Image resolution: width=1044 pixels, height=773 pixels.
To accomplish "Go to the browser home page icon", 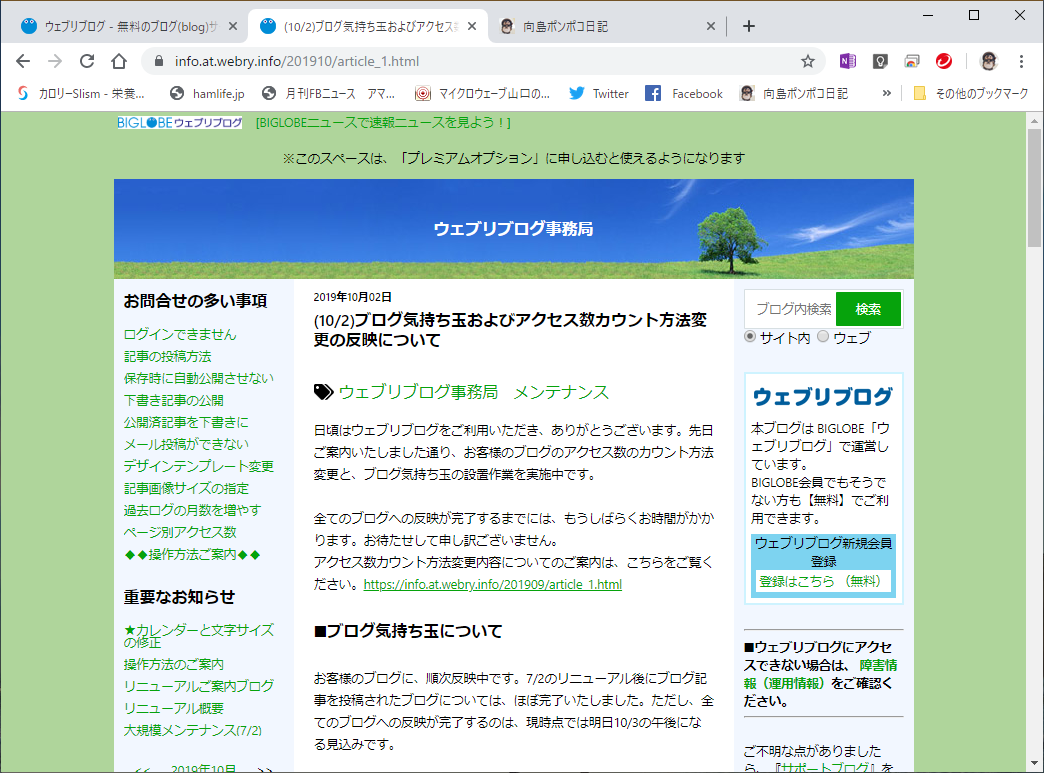I will point(119,61).
